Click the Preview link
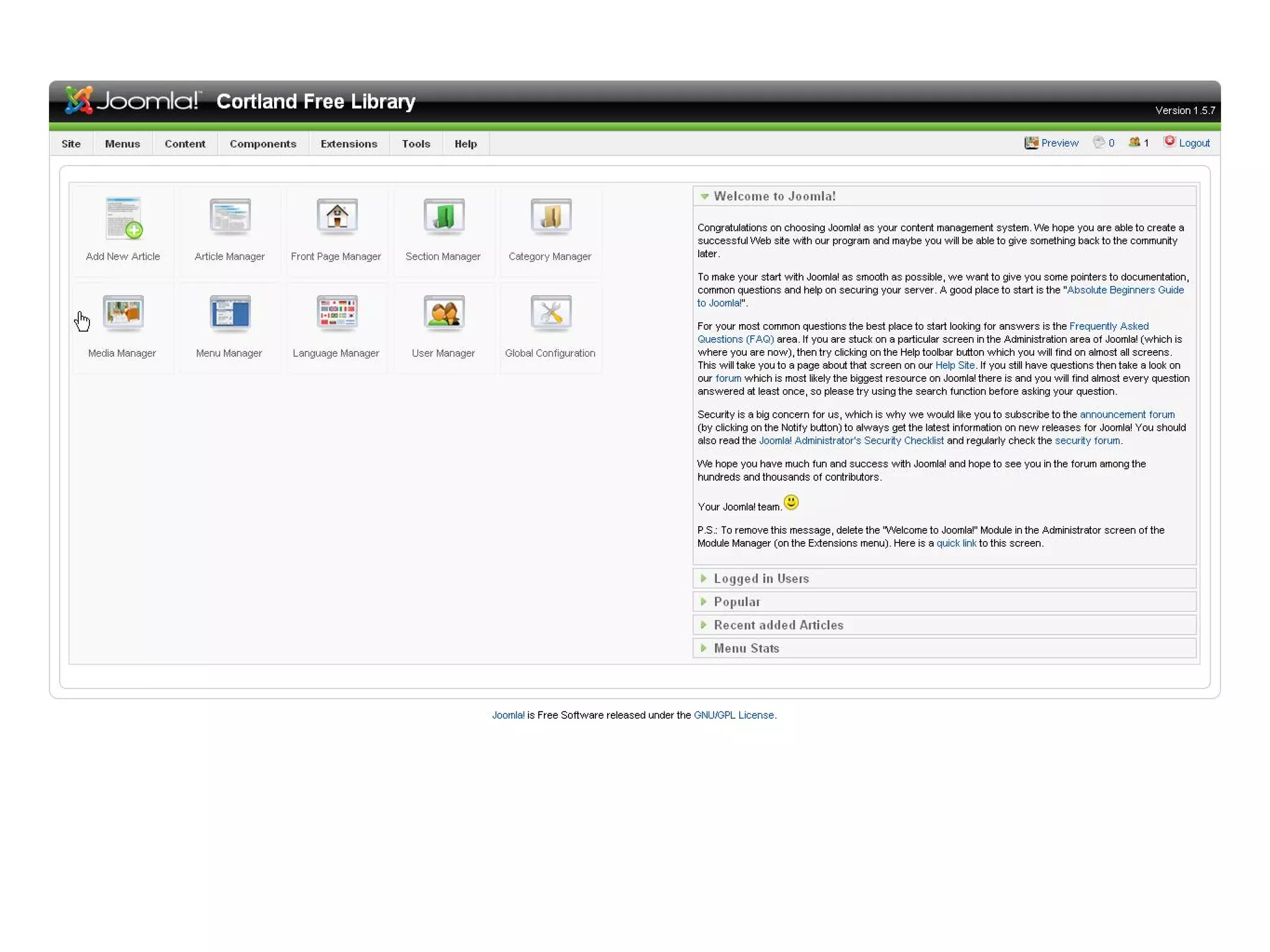 click(x=1060, y=143)
